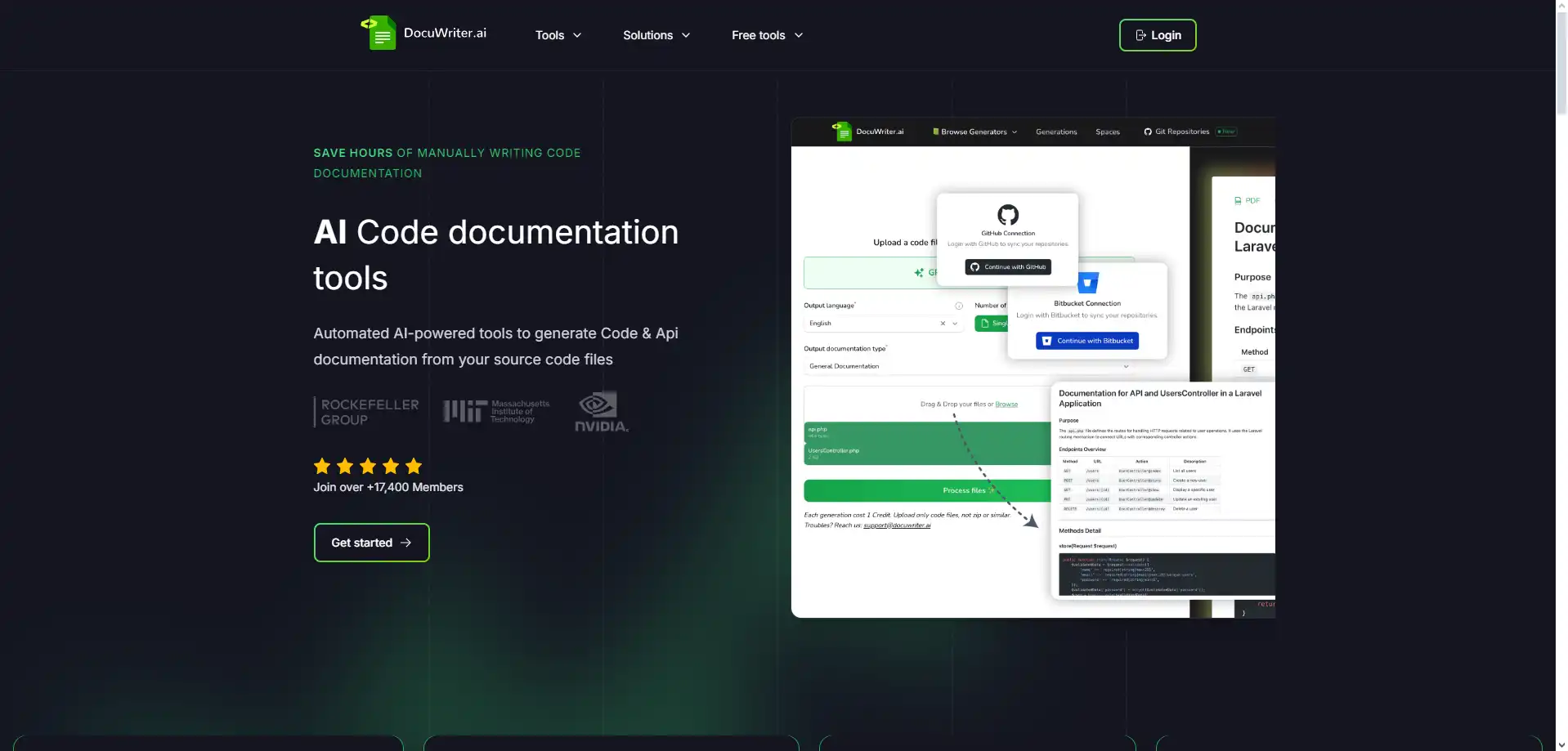Click the DocuWriter.ai logo icon
Screen dimensions: 1568x751
click(379, 33)
